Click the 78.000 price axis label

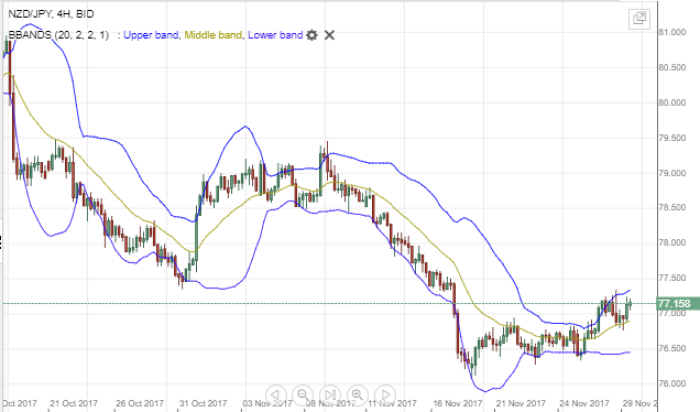pos(672,243)
